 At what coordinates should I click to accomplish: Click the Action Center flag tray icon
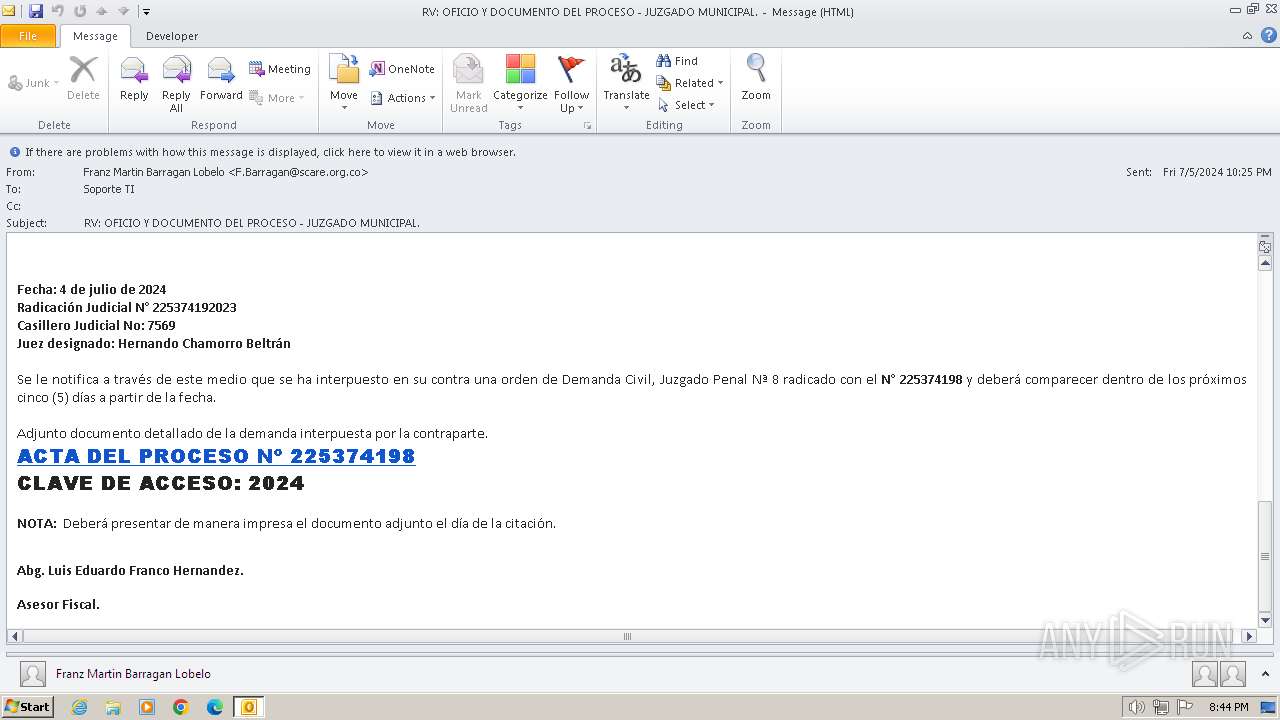[1185, 707]
